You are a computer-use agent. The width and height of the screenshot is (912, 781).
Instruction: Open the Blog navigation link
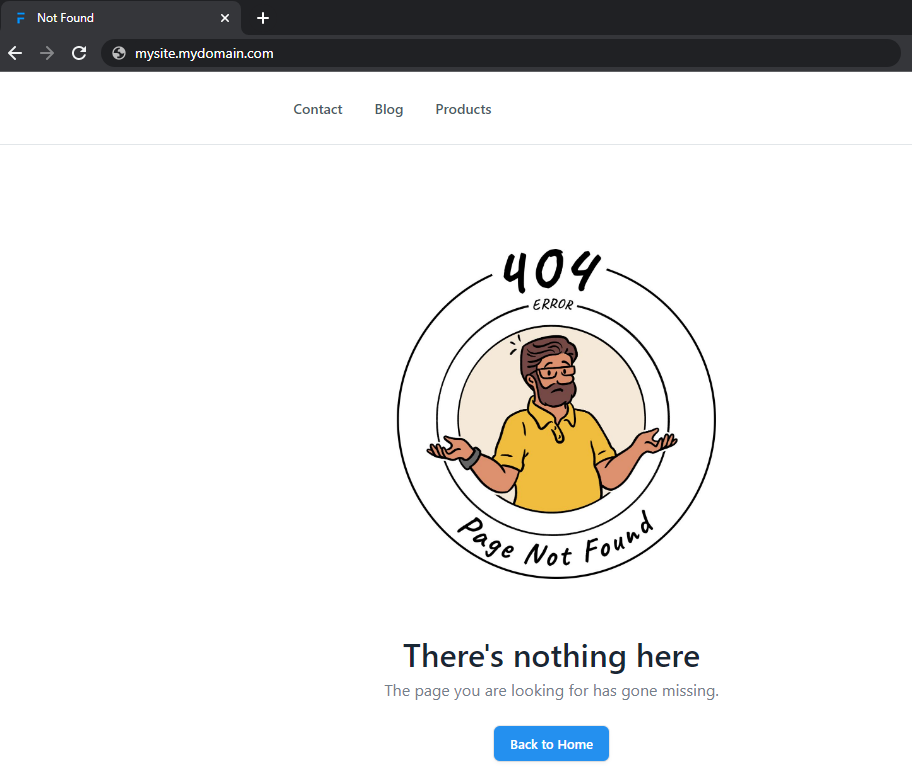389,109
